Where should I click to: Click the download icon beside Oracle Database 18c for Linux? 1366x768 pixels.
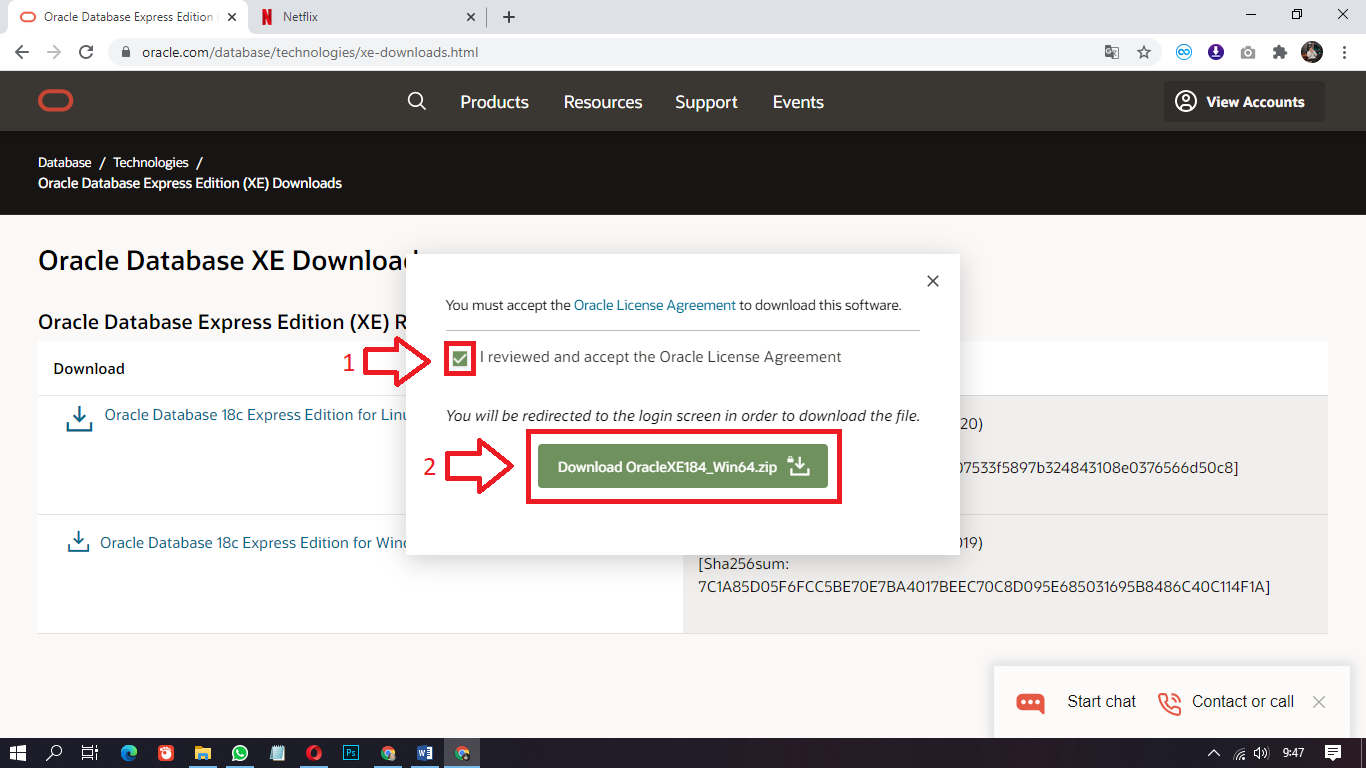tap(78, 417)
